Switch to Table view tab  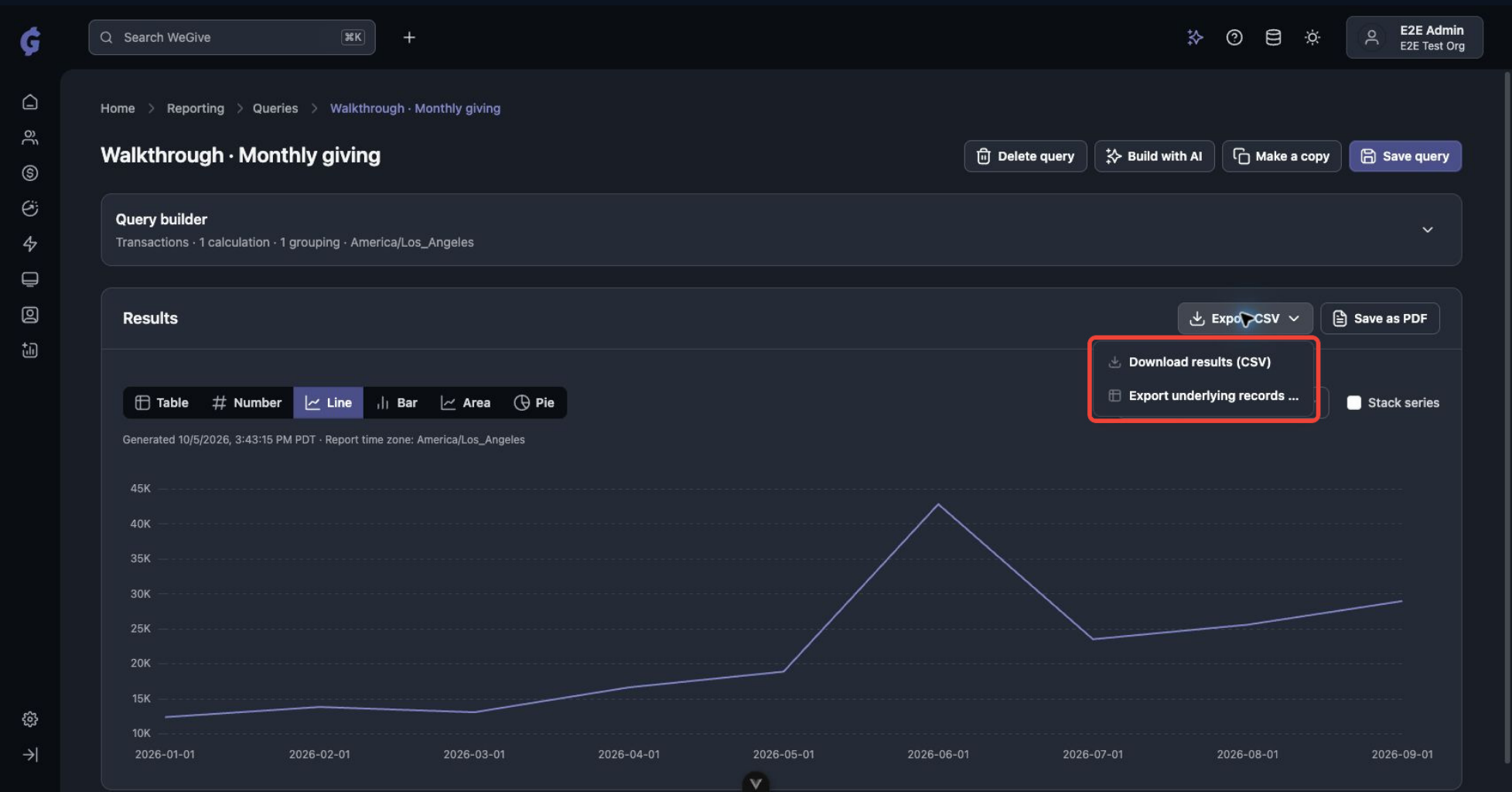click(162, 403)
